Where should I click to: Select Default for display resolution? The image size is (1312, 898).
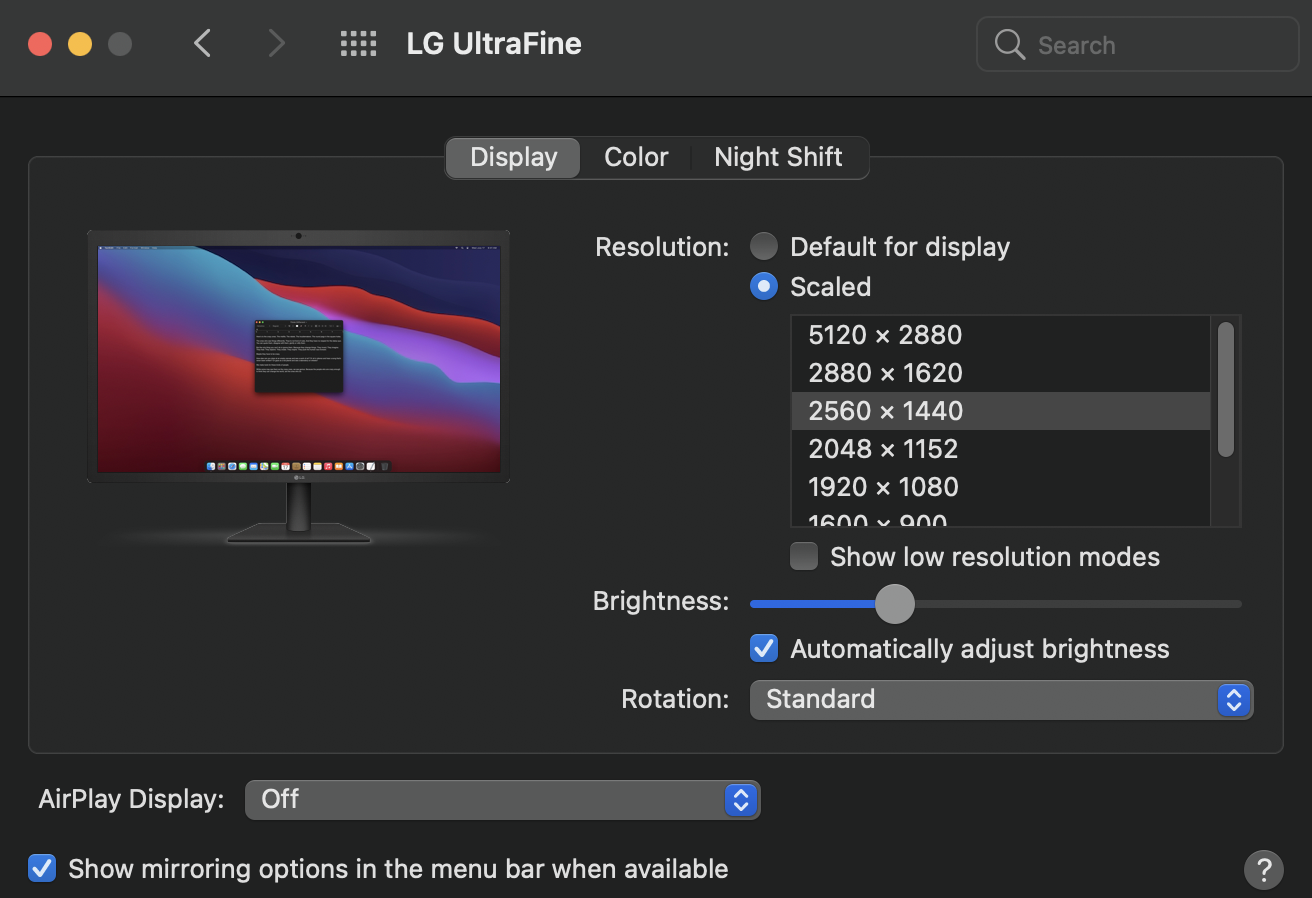pos(764,247)
